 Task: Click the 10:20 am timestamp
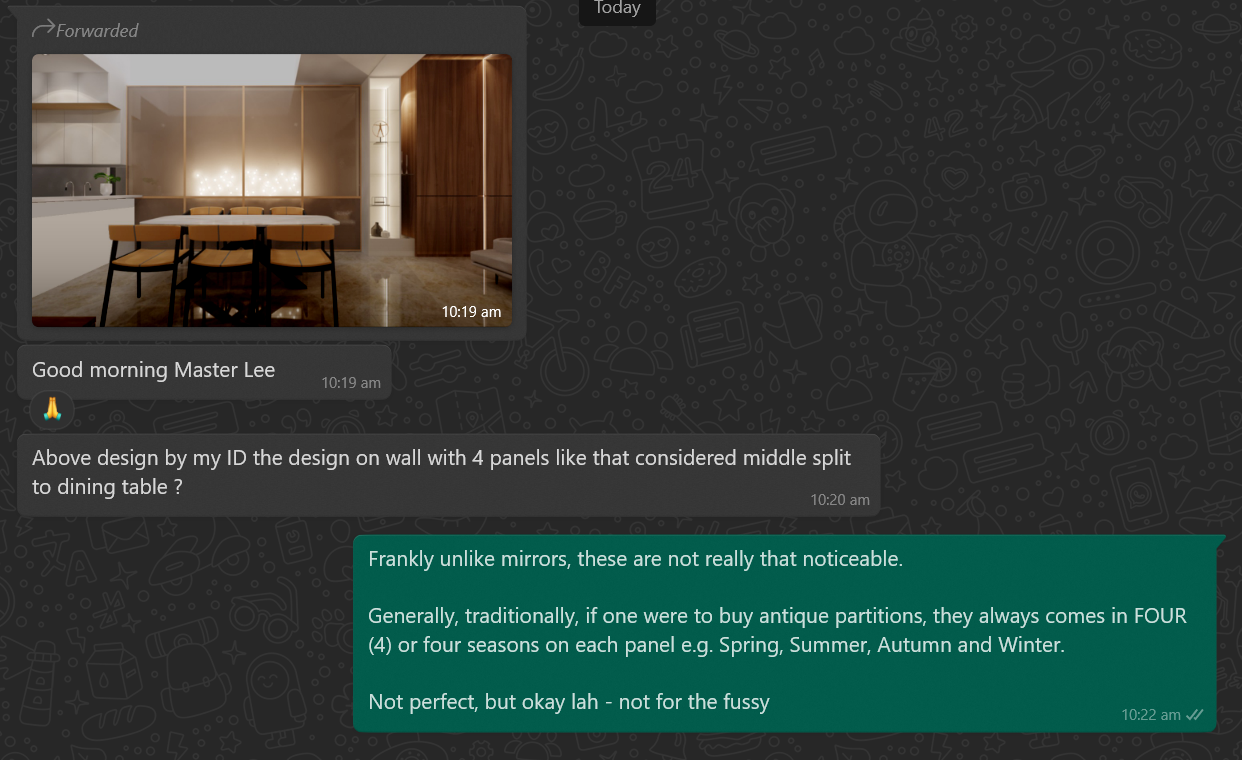point(840,499)
